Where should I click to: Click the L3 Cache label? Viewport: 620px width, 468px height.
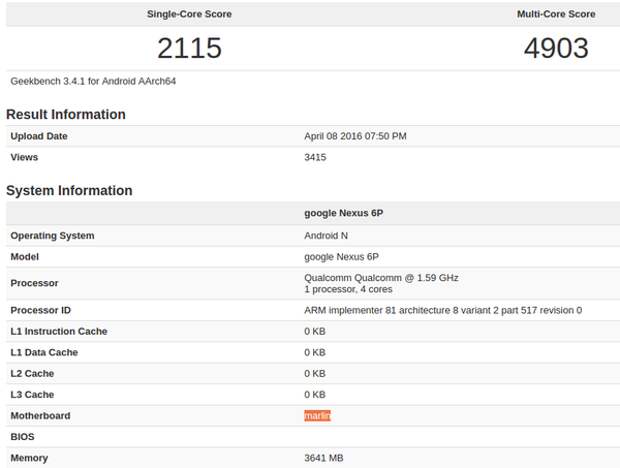pyautogui.click(x=32, y=394)
